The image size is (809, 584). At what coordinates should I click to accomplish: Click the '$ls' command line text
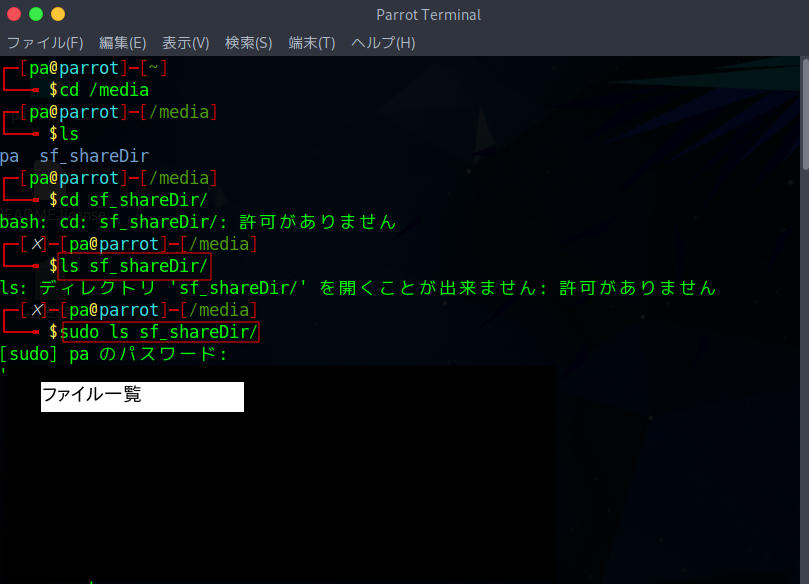tap(64, 134)
